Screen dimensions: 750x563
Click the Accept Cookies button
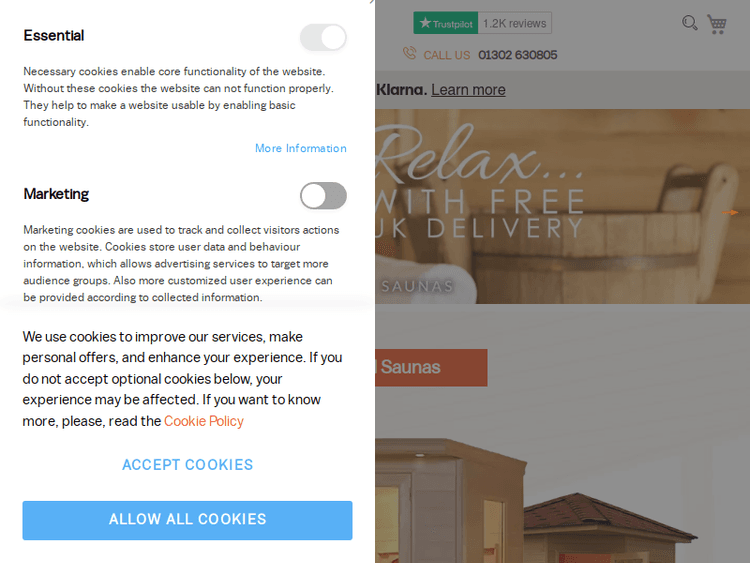pyautogui.click(x=188, y=464)
